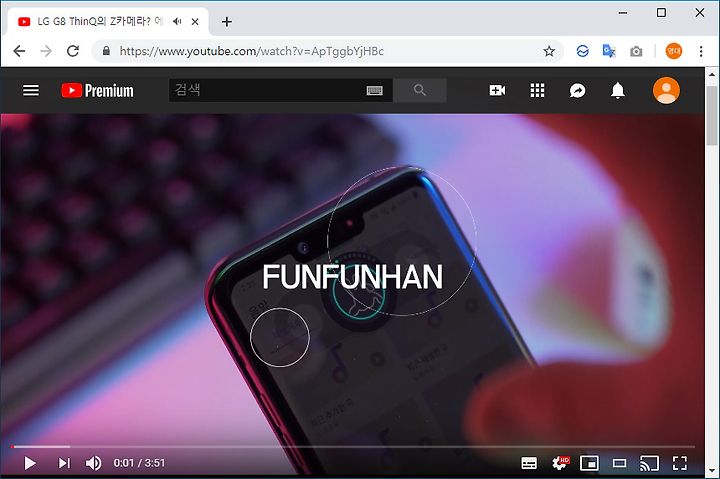Cast video to a TV
Image resolution: width=720 pixels, height=479 pixels.
pyautogui.click(x=649, y=463)
